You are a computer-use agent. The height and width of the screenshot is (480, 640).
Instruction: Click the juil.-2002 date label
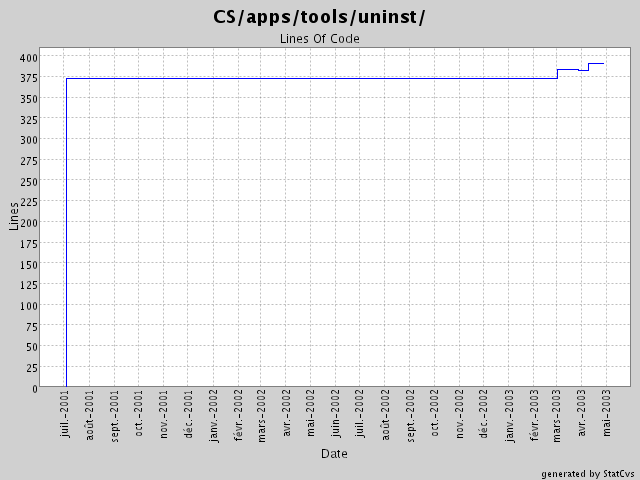[360, 413]
